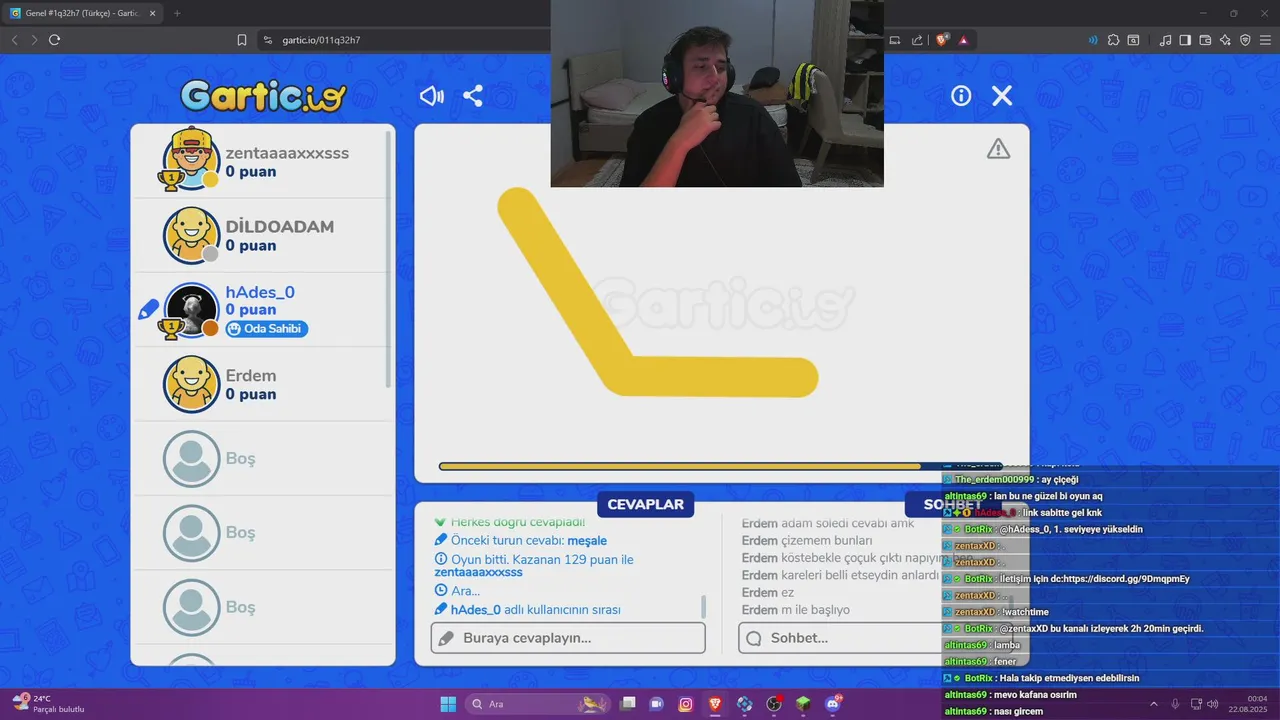Viewport: 1280px width, 720px height.
Task: Open the weather widget showing 24°C
Action: [48, 703]
